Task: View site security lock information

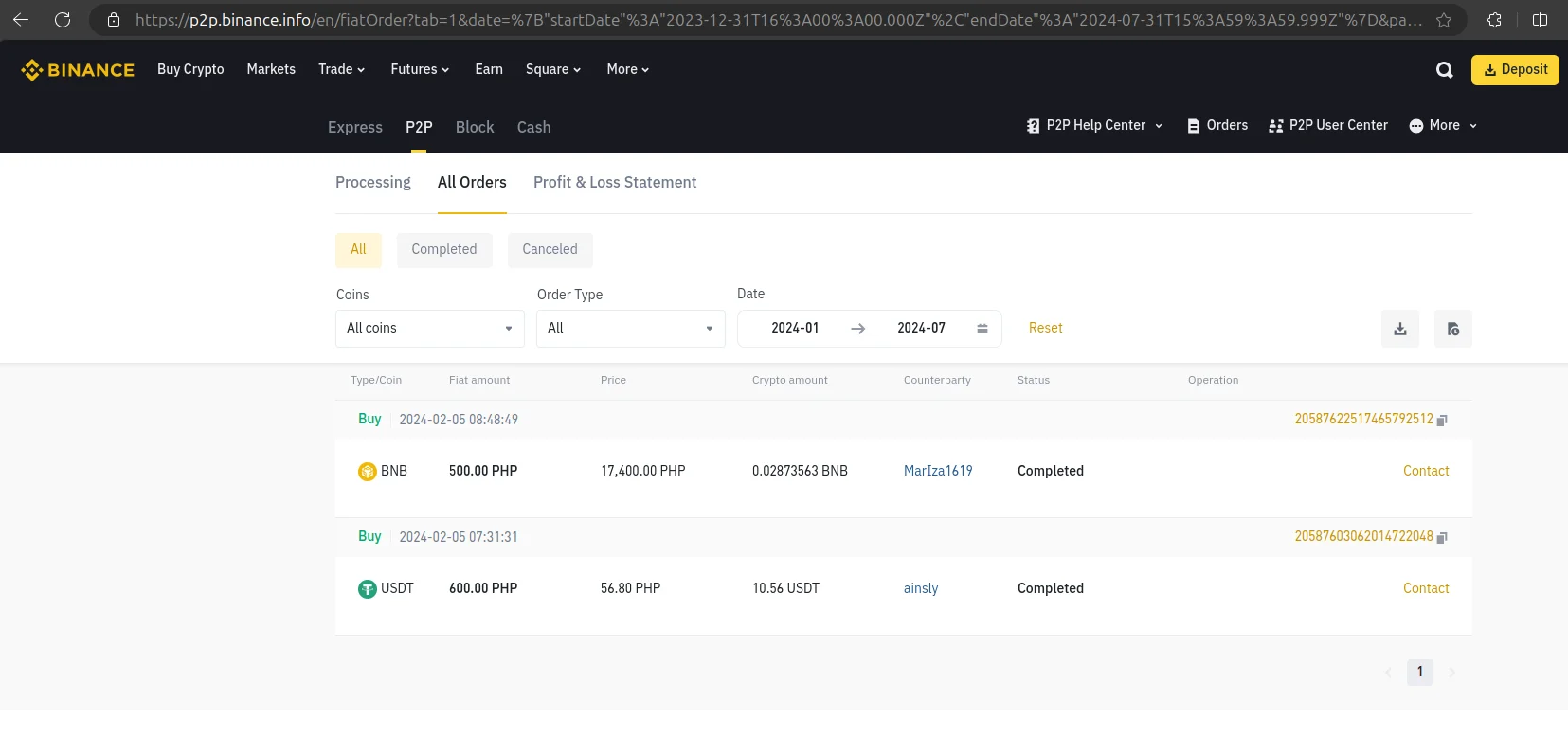Action: (114, 20)
